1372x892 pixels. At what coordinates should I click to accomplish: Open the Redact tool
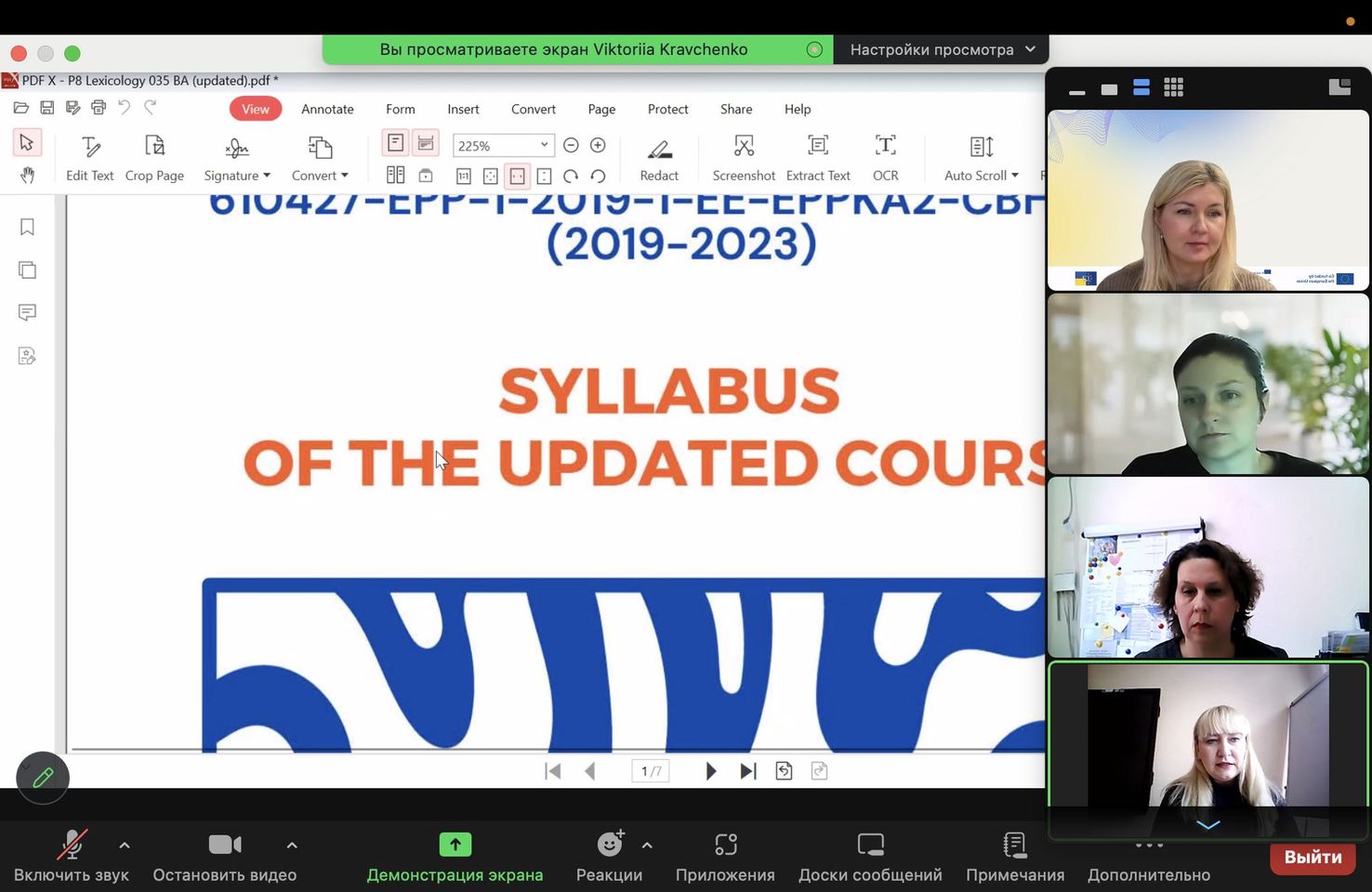point(659,158)
